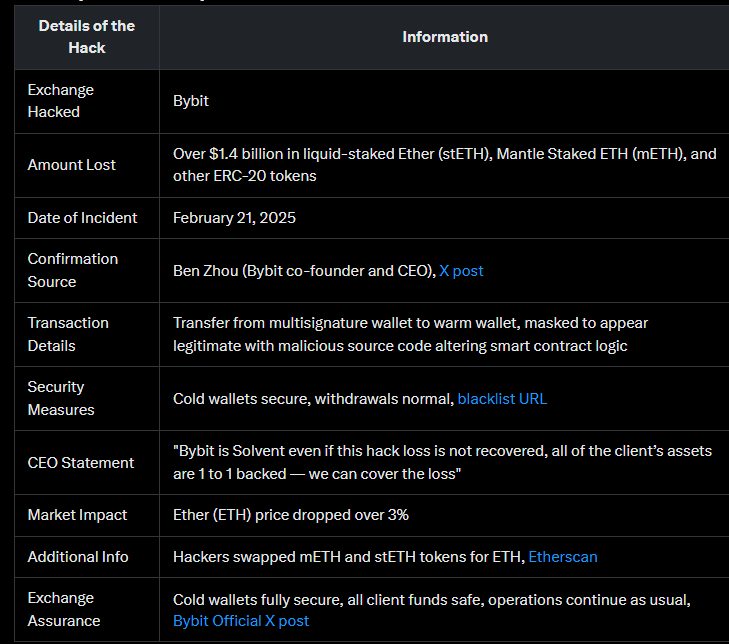Select the 'Transaction Details' row label
729x644 pixels.
click(68, 334)
